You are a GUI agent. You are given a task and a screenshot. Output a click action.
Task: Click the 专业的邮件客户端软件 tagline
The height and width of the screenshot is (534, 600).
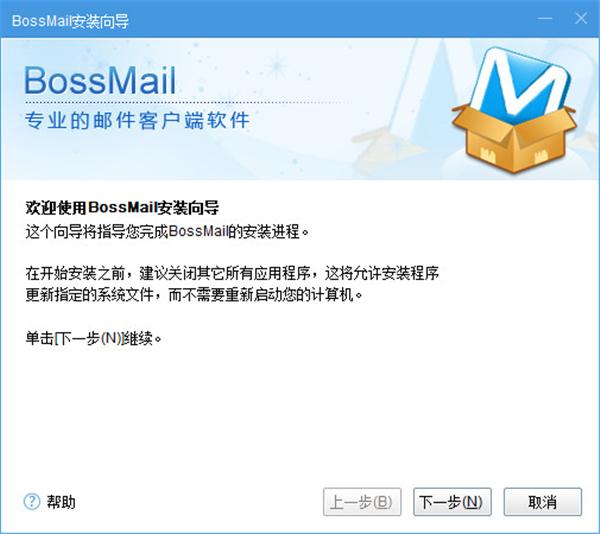pyautogui.click(x=137, y=120)
